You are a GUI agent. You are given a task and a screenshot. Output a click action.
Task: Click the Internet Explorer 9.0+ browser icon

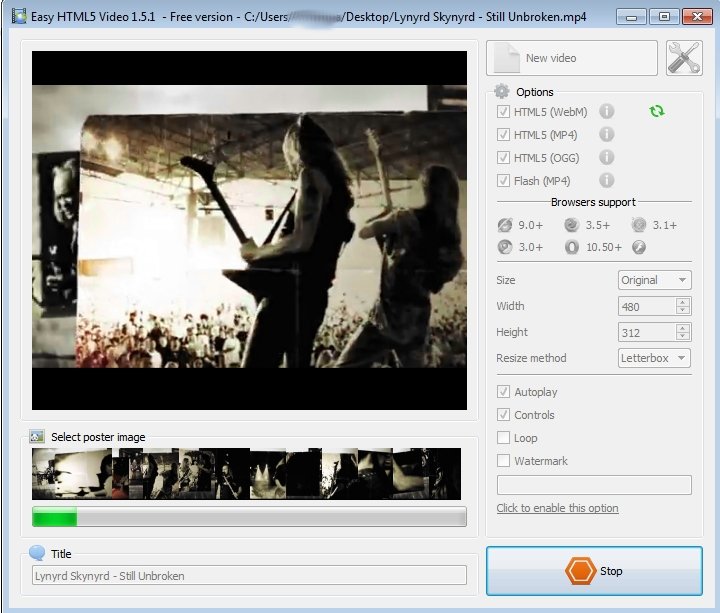tap(505, 225)
